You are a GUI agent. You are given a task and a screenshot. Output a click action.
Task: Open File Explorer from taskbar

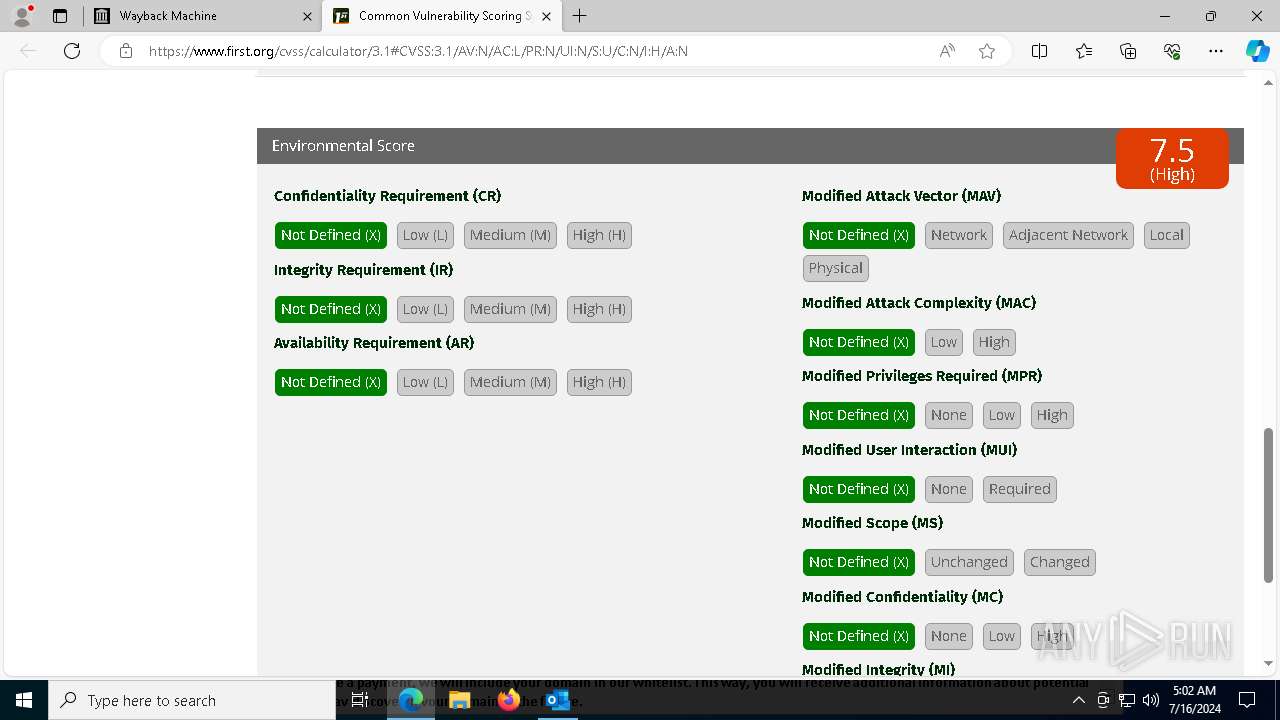[459, 700]
